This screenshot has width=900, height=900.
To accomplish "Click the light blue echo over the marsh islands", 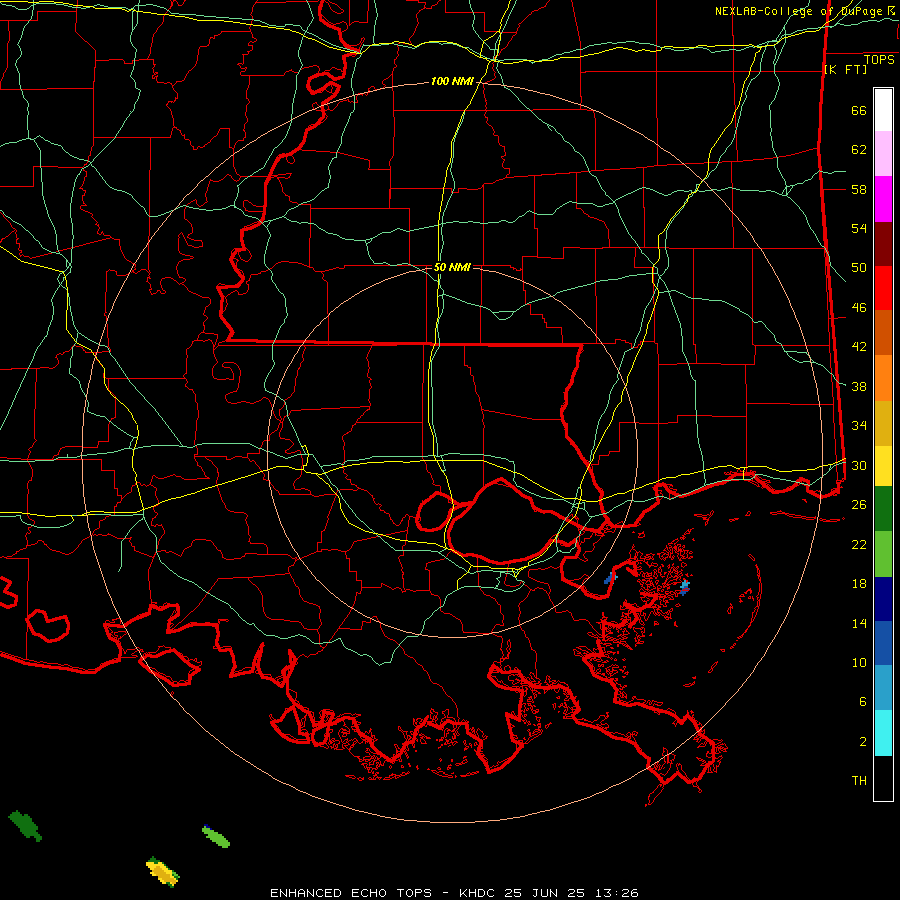I will [684, 587].
